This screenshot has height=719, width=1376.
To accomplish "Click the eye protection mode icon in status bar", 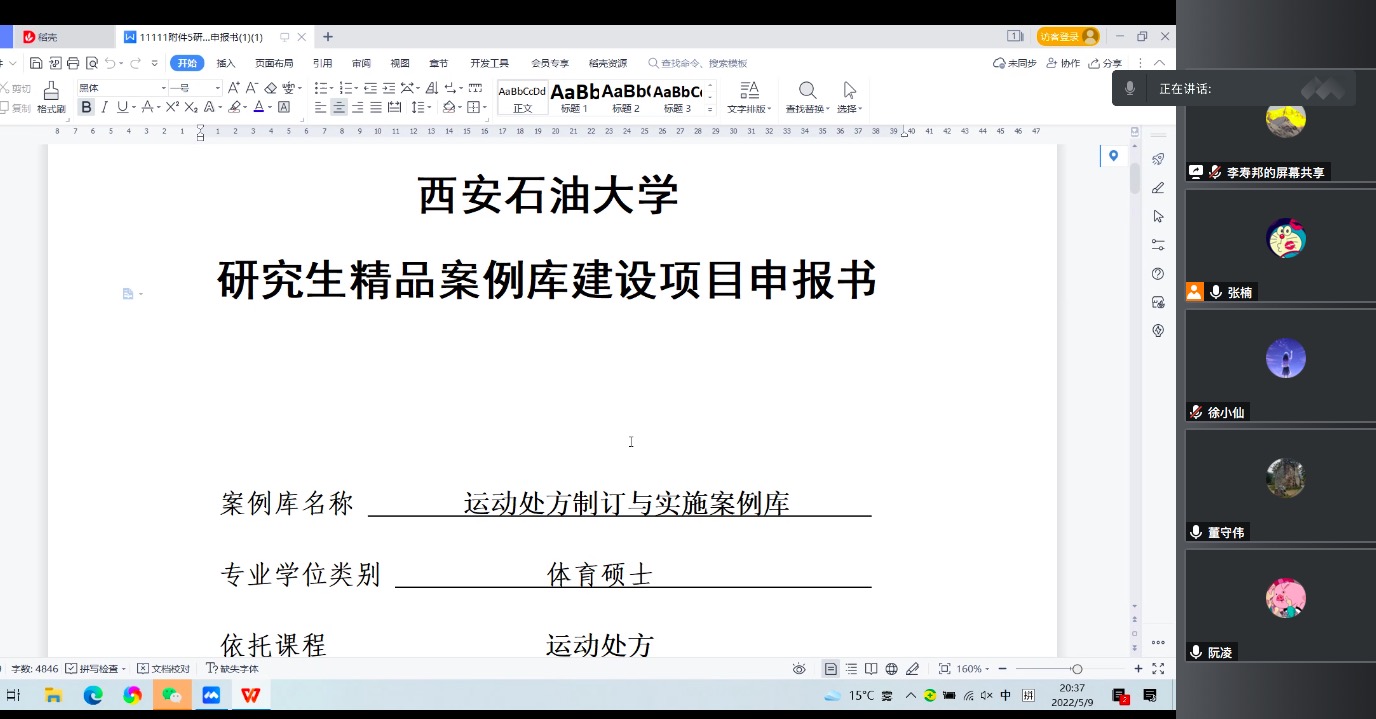I will pos(799,669).
